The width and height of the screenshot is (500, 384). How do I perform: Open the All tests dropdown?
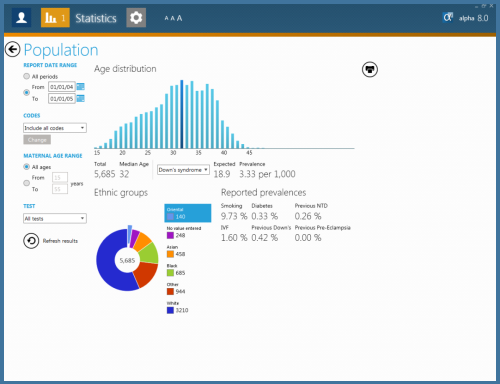(55, 218)
